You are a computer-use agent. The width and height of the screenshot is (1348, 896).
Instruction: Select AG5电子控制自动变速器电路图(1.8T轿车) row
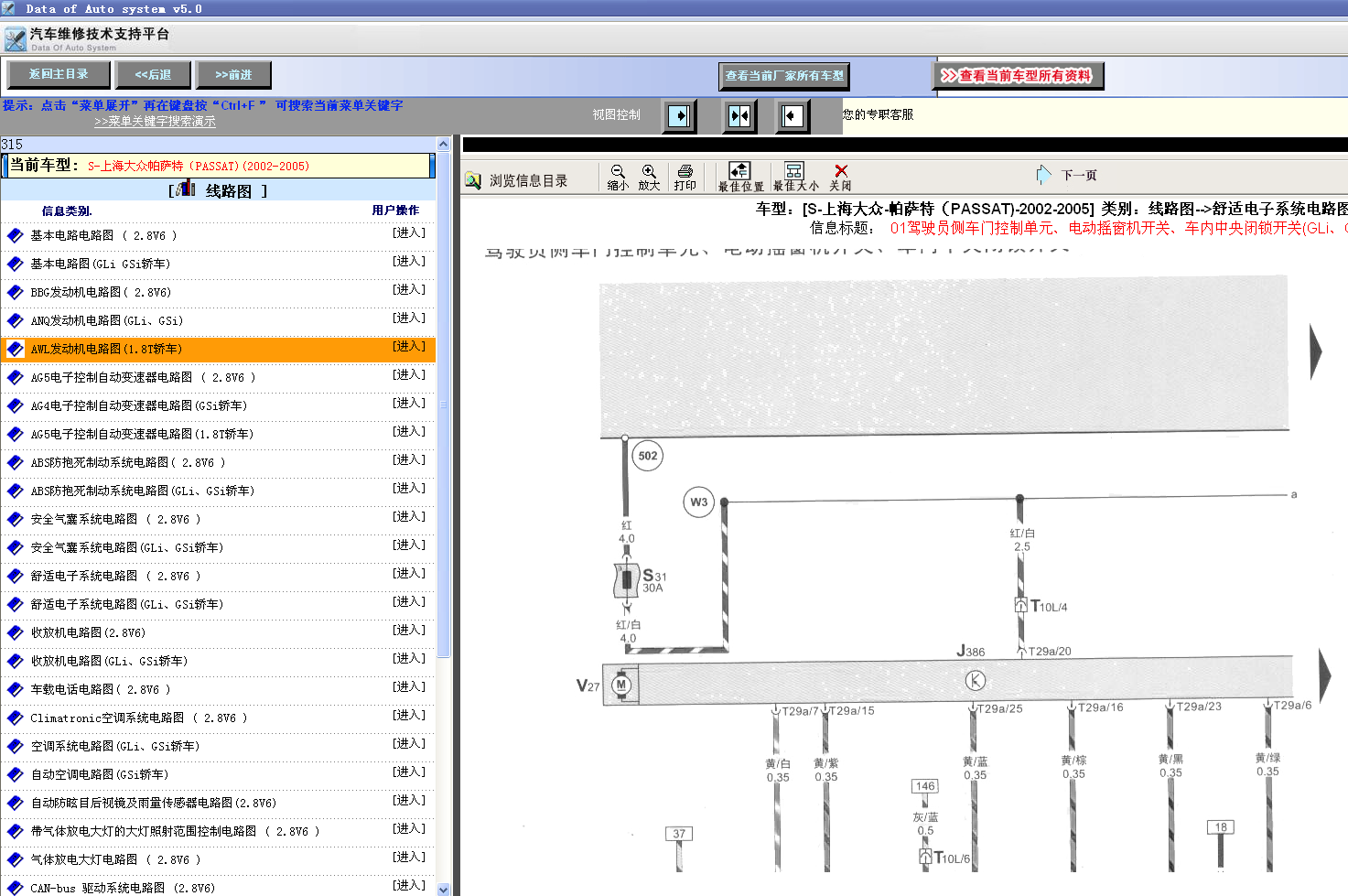tap(218, 434)
